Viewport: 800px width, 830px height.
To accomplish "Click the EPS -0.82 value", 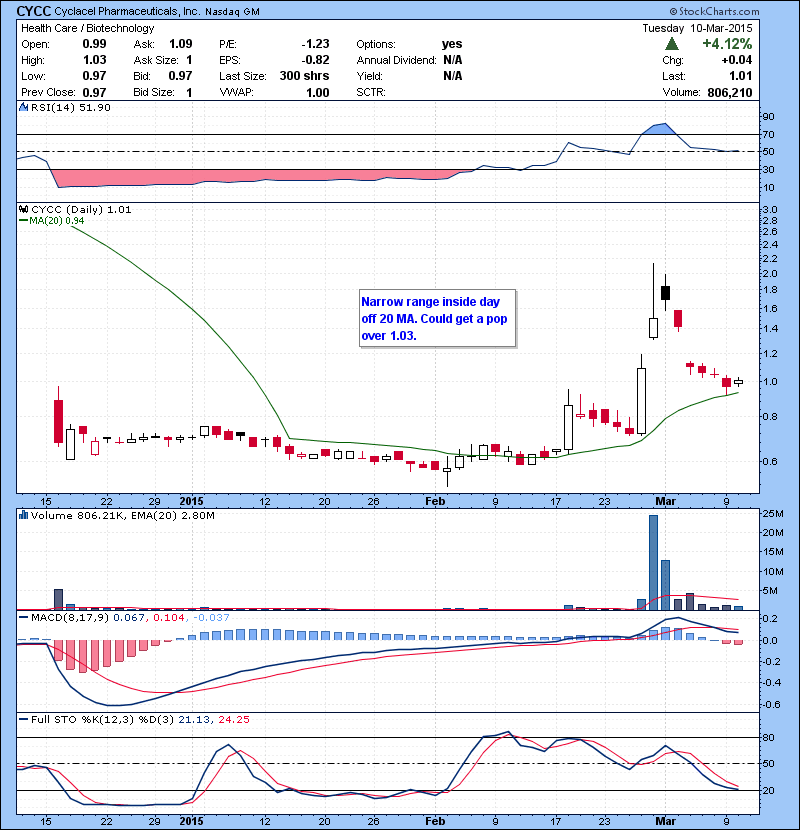I will click(316, 60).
